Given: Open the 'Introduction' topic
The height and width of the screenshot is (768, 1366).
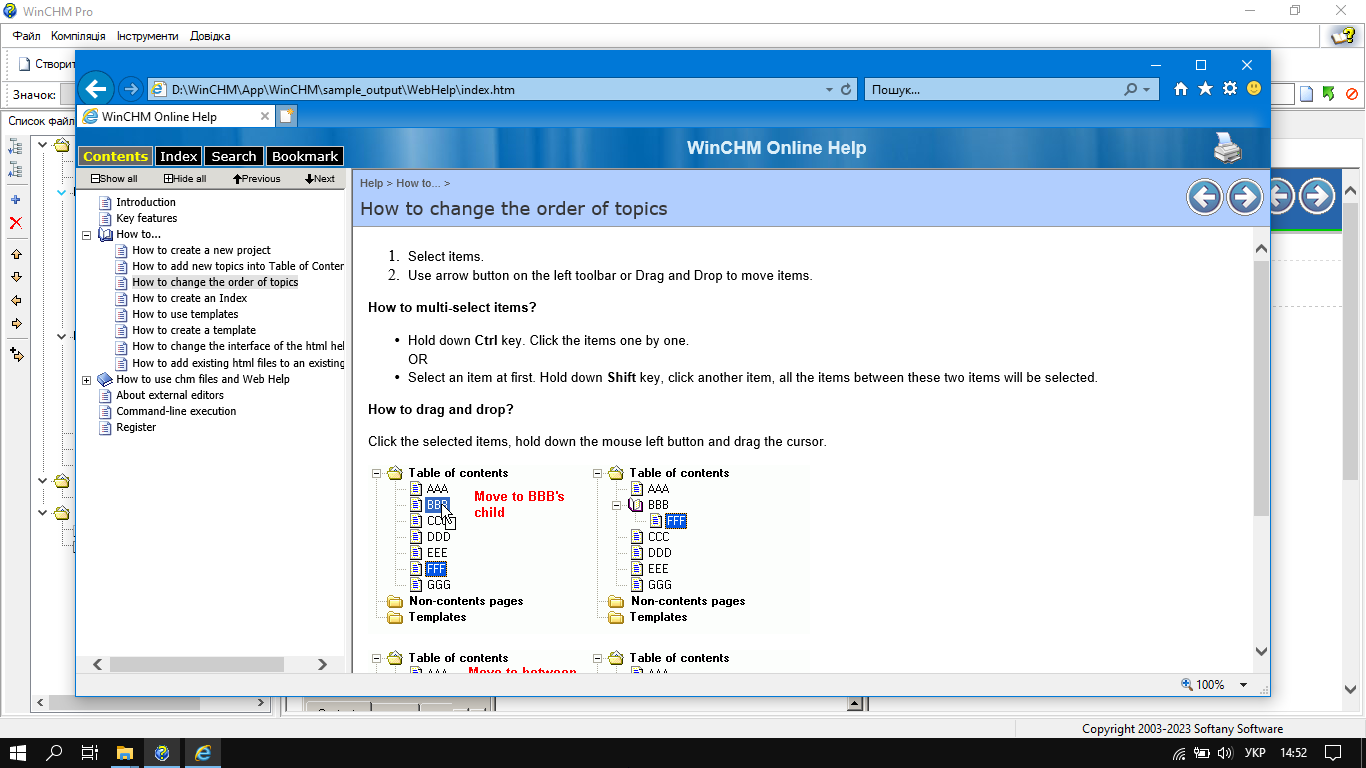Looking at the screenshot, I should [x=146, y=202].
